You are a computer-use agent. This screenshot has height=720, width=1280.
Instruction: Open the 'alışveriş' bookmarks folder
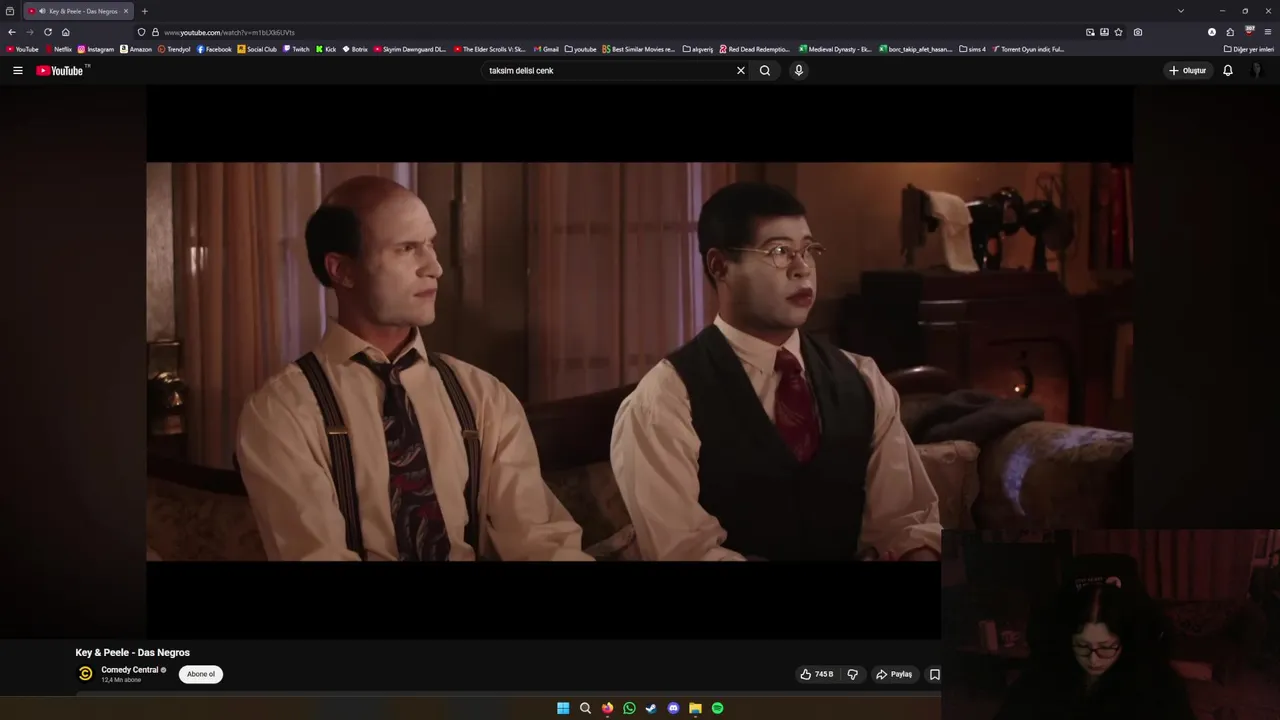[x=698, y=49]
